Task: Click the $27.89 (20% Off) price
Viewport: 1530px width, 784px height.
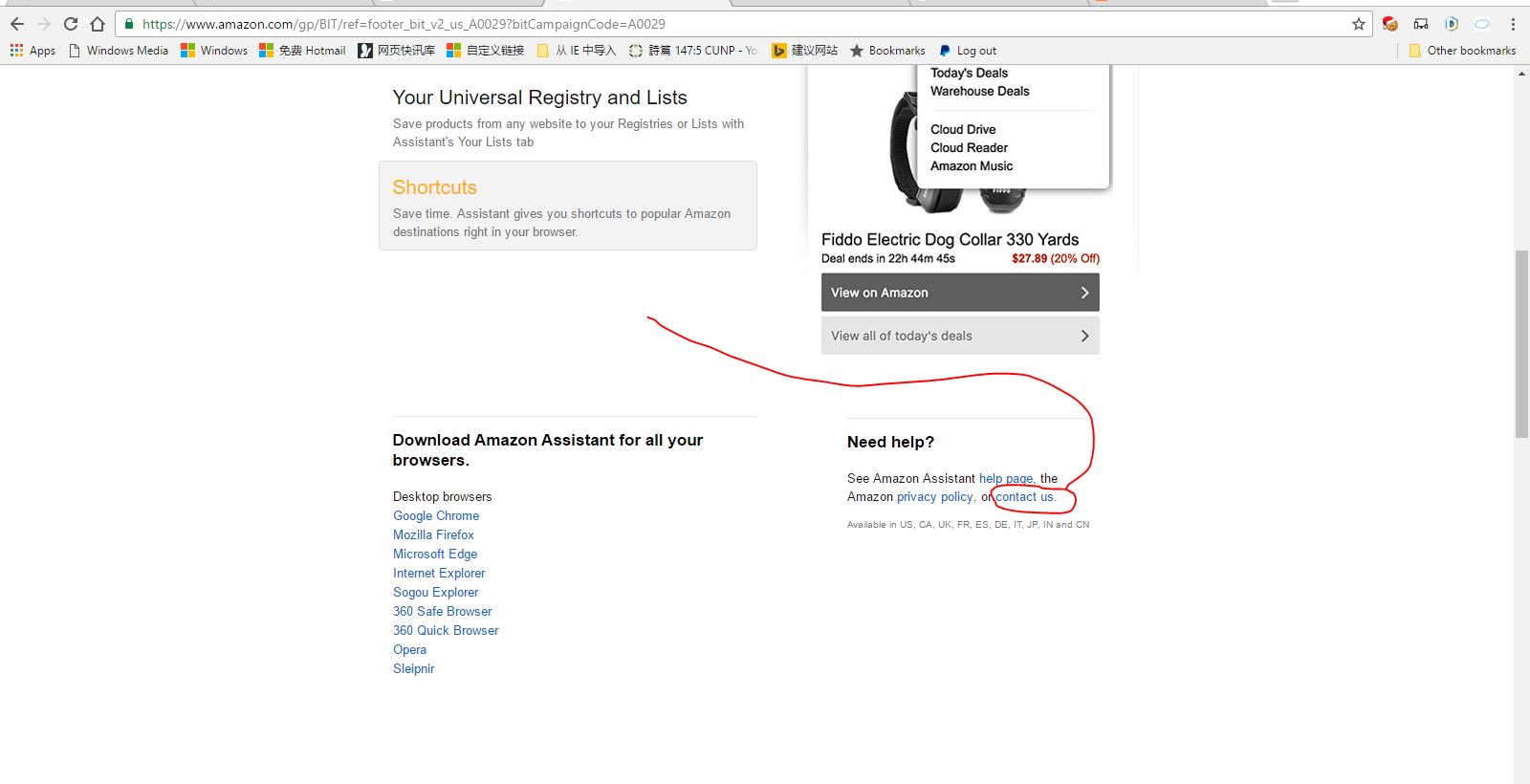Action: [1056, 258]
